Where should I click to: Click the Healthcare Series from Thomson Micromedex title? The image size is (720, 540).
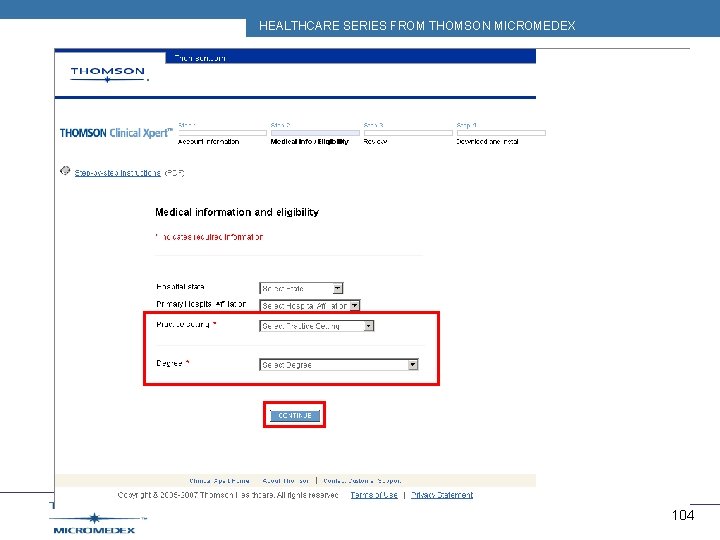417,26
